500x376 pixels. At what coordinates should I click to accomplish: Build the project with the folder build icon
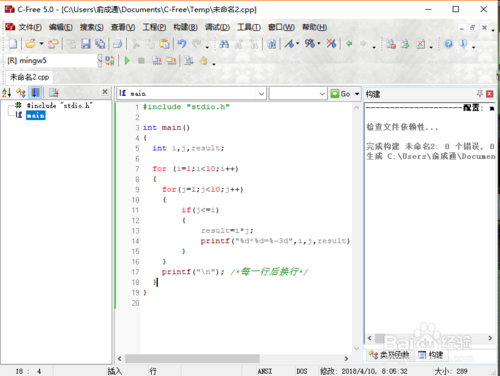tap(171, 61)
